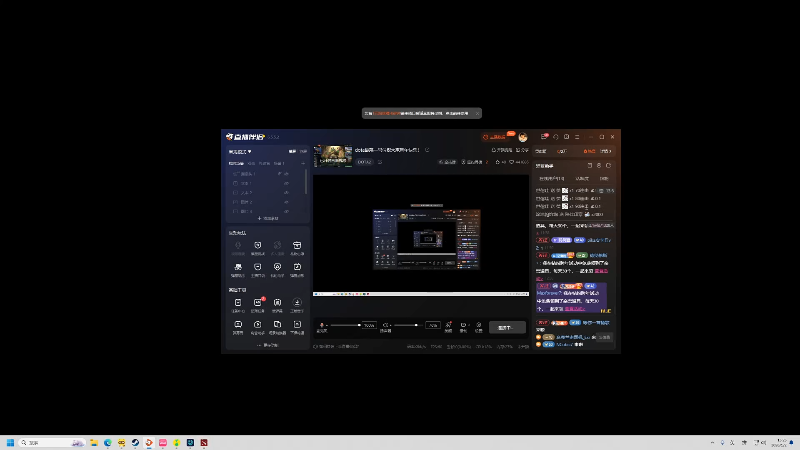Open the user avatar in title bar
Image resolution: width=800 pixels, height=450 pixels.
pos(523,137)
